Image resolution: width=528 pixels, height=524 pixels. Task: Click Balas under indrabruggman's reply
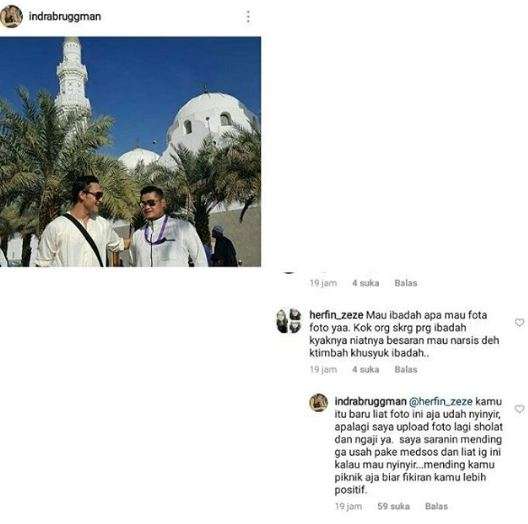tap(436, 506)
